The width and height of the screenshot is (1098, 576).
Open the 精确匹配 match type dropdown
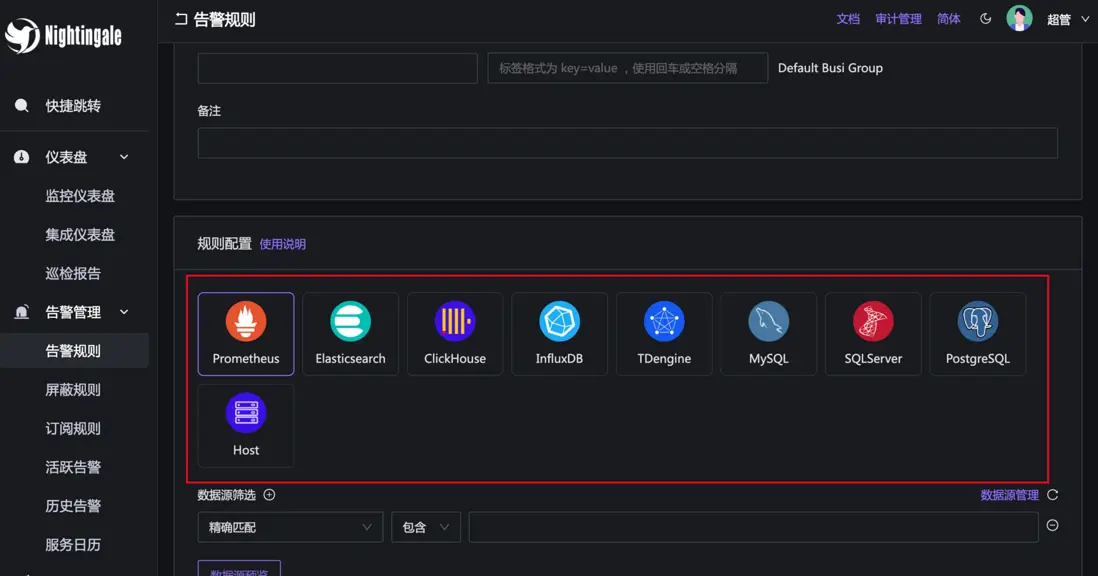click(290, 527)
